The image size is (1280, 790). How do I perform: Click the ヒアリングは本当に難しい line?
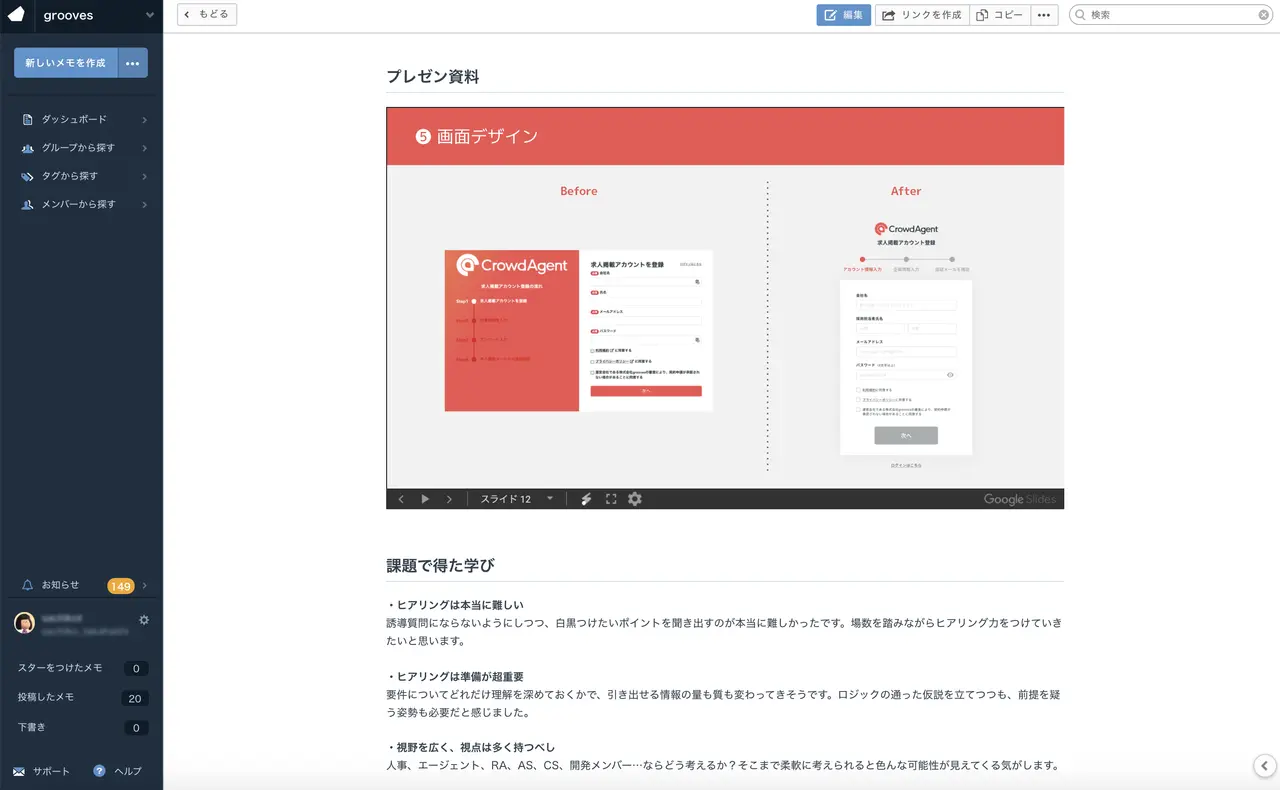pos(455,605)
